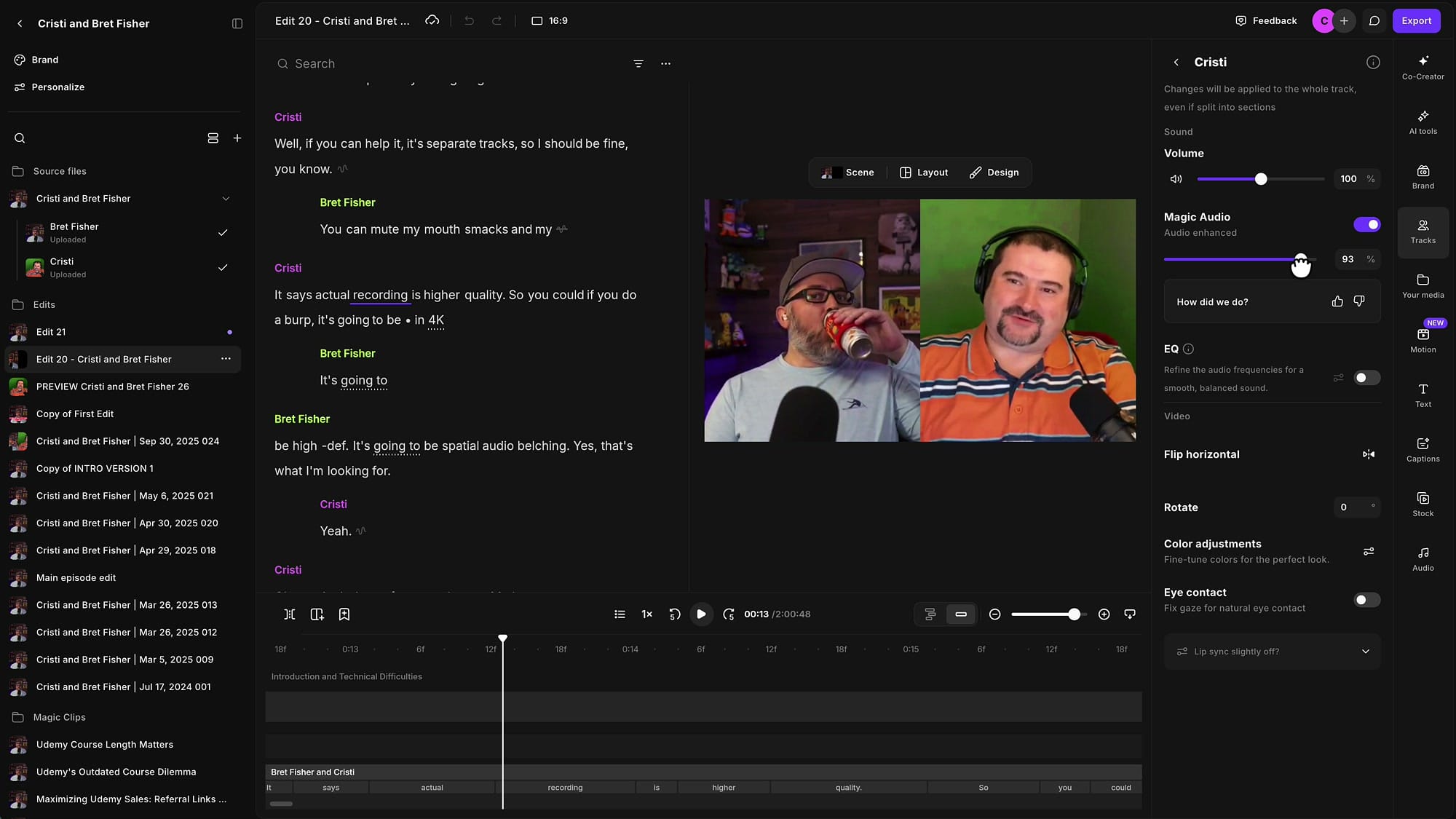Invite collaborator with plus button

tap(1344, 21)
